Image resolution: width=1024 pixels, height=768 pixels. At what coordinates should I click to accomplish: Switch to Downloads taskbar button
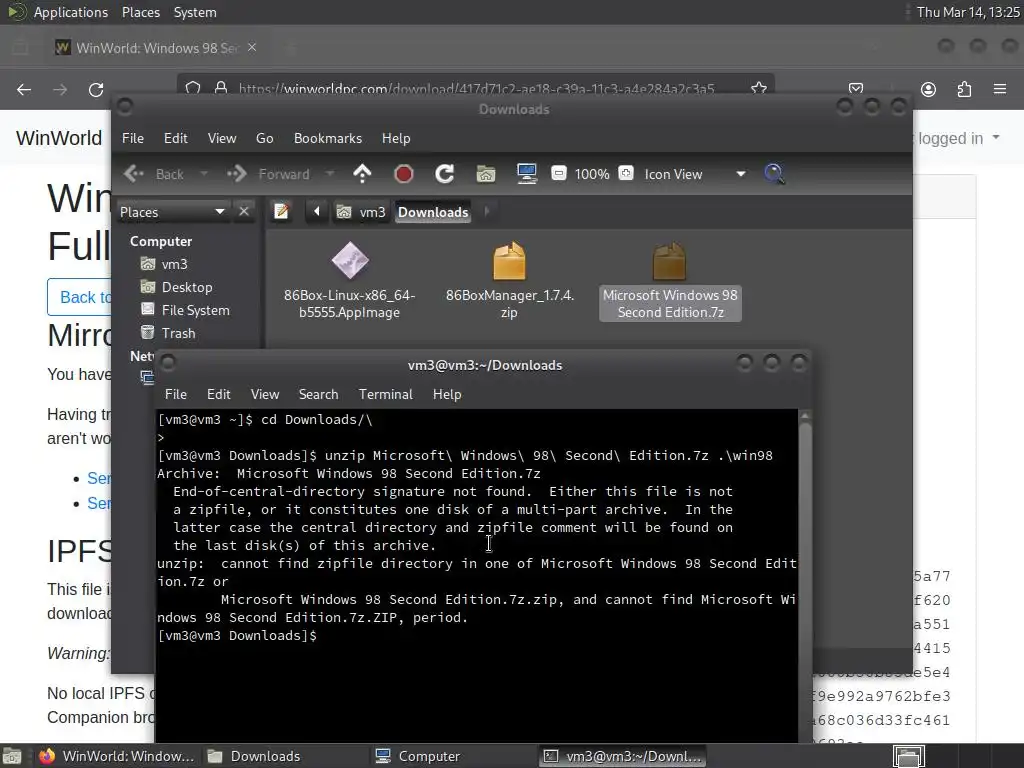284,756
